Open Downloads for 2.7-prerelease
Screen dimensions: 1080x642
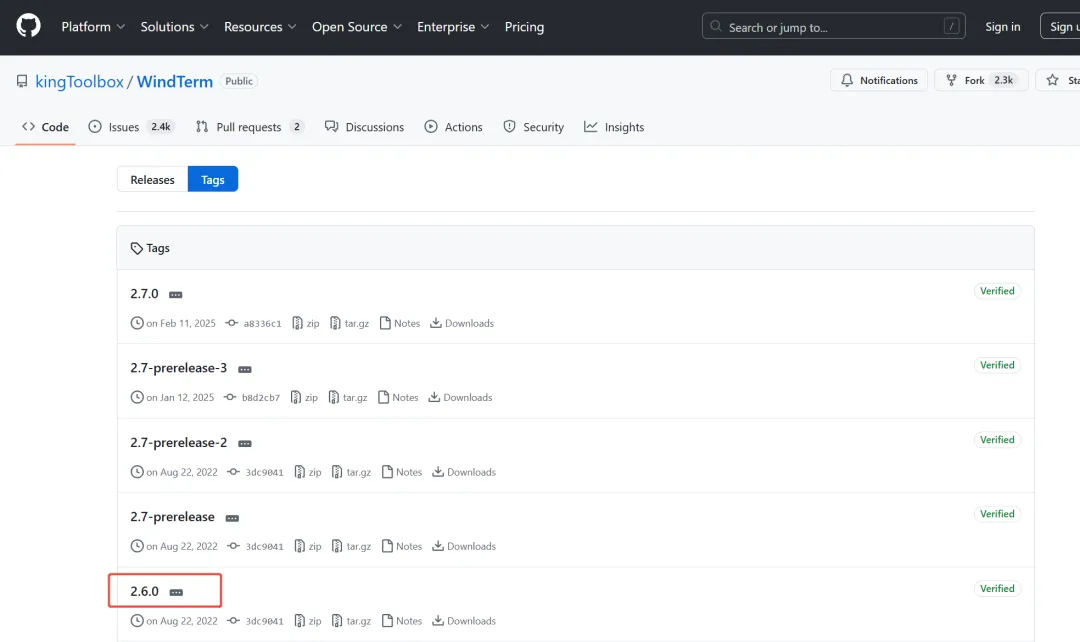coord(464,546)
